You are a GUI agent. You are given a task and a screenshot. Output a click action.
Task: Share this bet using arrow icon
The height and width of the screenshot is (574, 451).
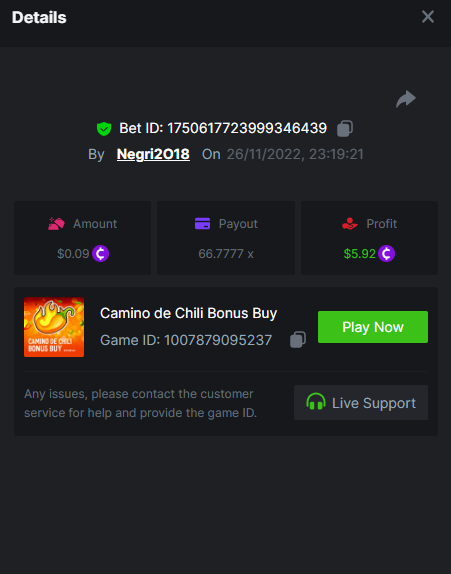tap(406, 99)
